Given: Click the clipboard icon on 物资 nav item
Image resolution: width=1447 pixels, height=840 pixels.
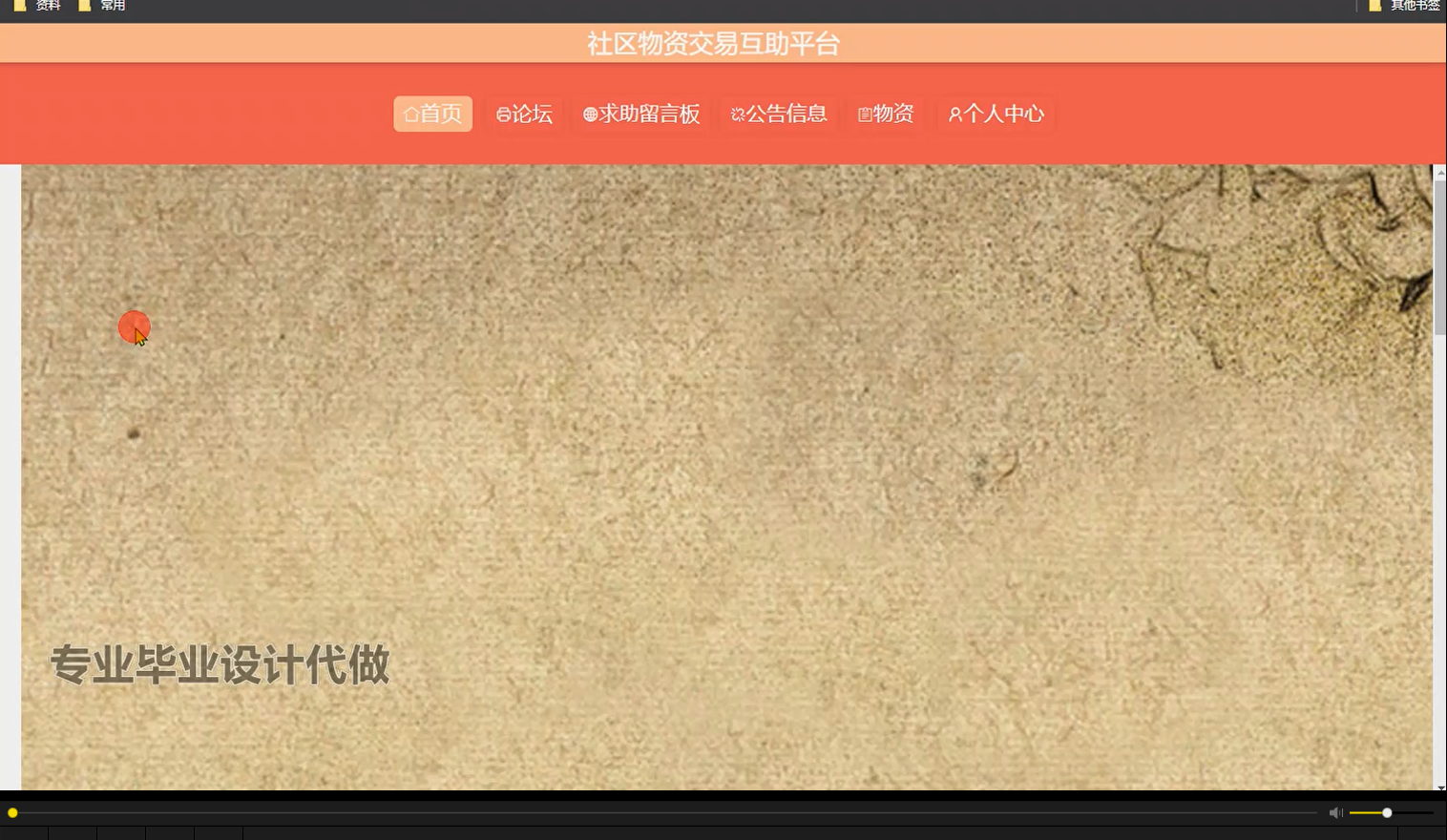Looking at the screenshot, I should (864, 115).
